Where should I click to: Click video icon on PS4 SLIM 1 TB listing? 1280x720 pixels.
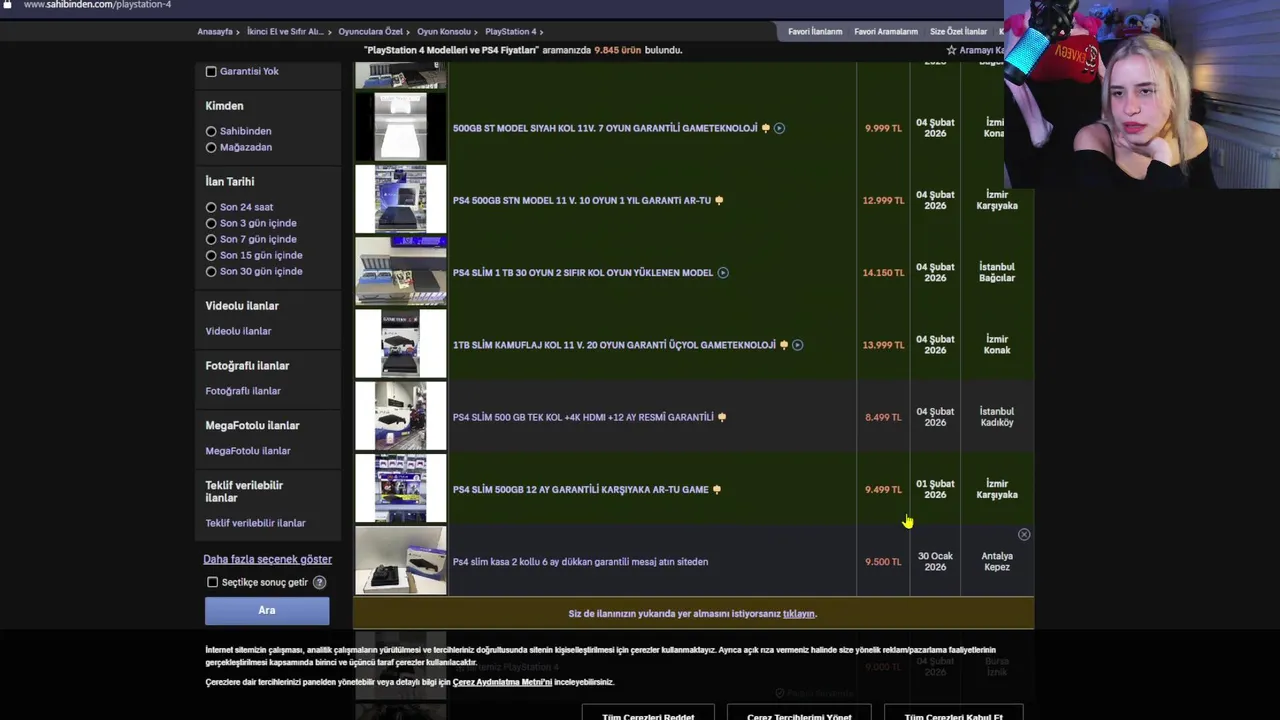click(x=723, y=272)
